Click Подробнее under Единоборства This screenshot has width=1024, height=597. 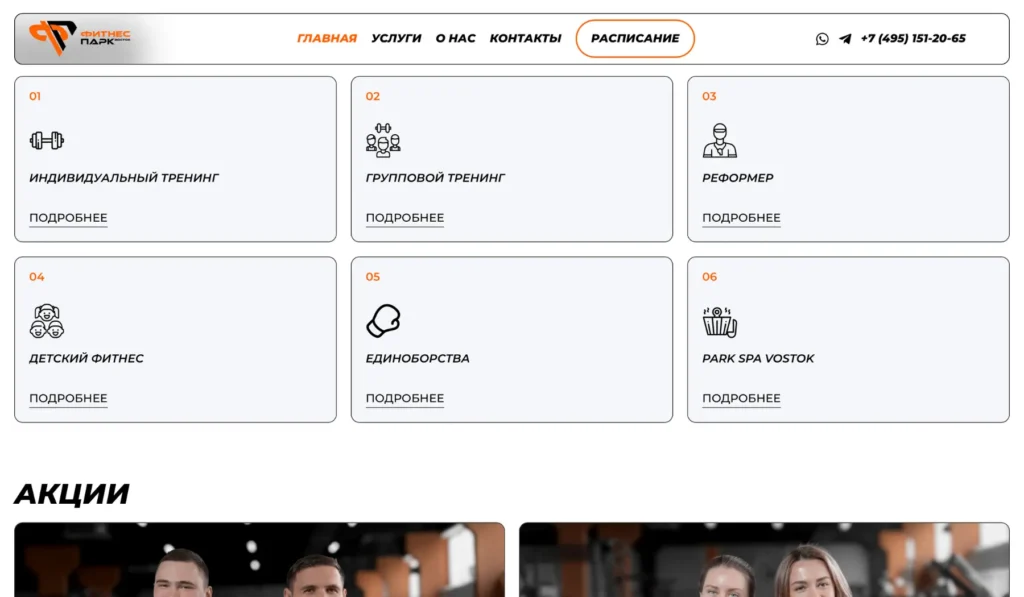[x=405, y=398]
